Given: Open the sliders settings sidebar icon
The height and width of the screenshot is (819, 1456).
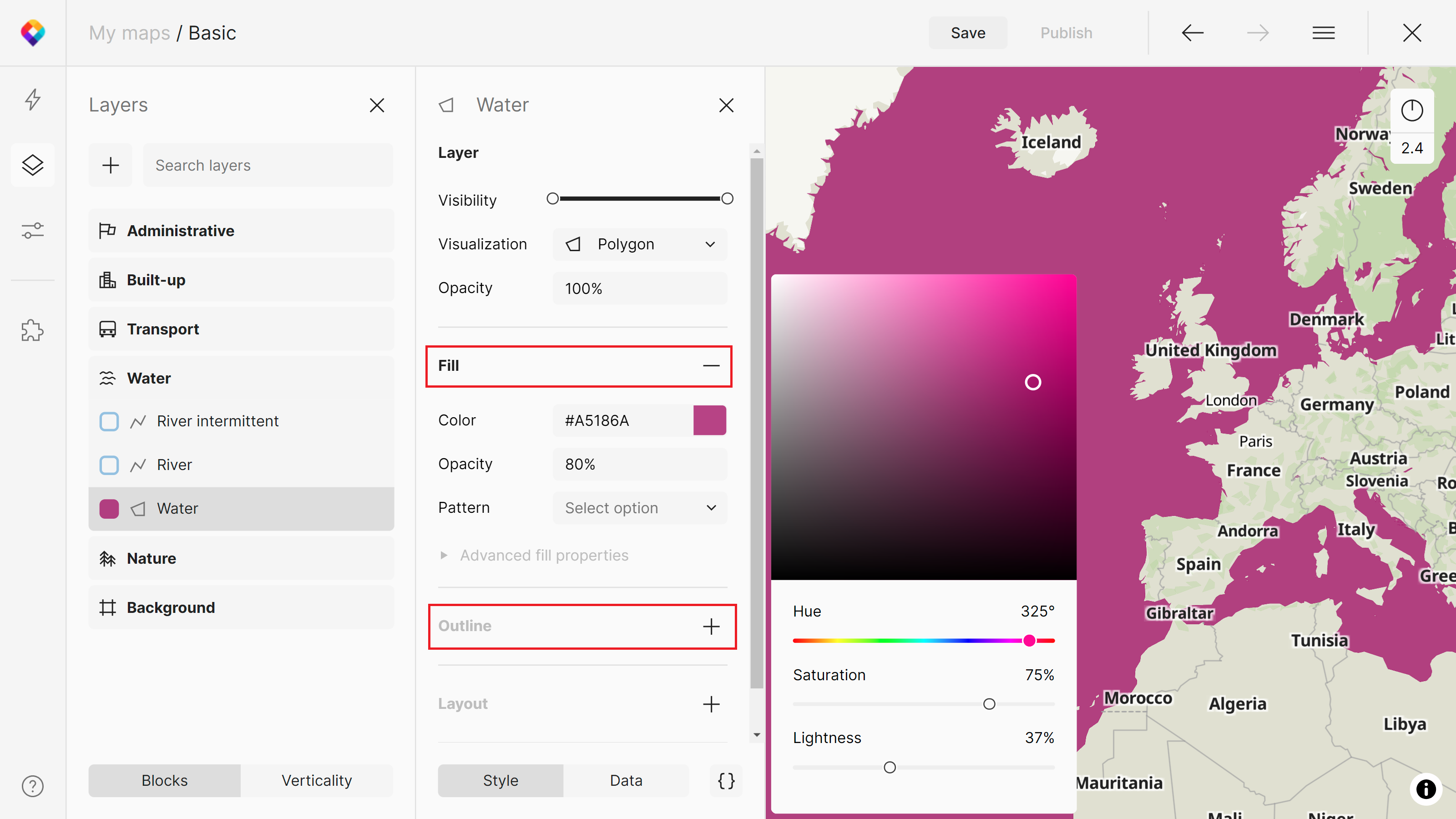Looking at the screenshot, I should 33,231.
